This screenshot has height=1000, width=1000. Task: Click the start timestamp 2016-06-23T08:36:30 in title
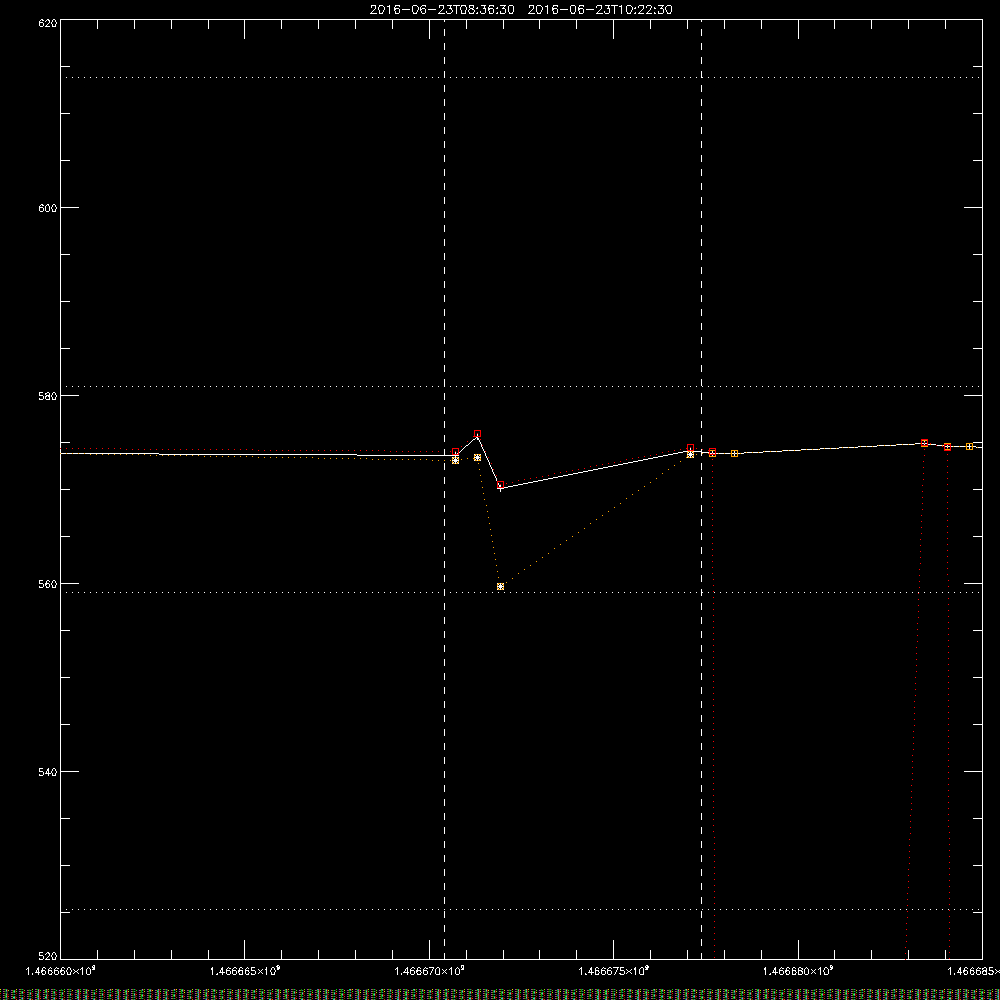click(442, 10)
